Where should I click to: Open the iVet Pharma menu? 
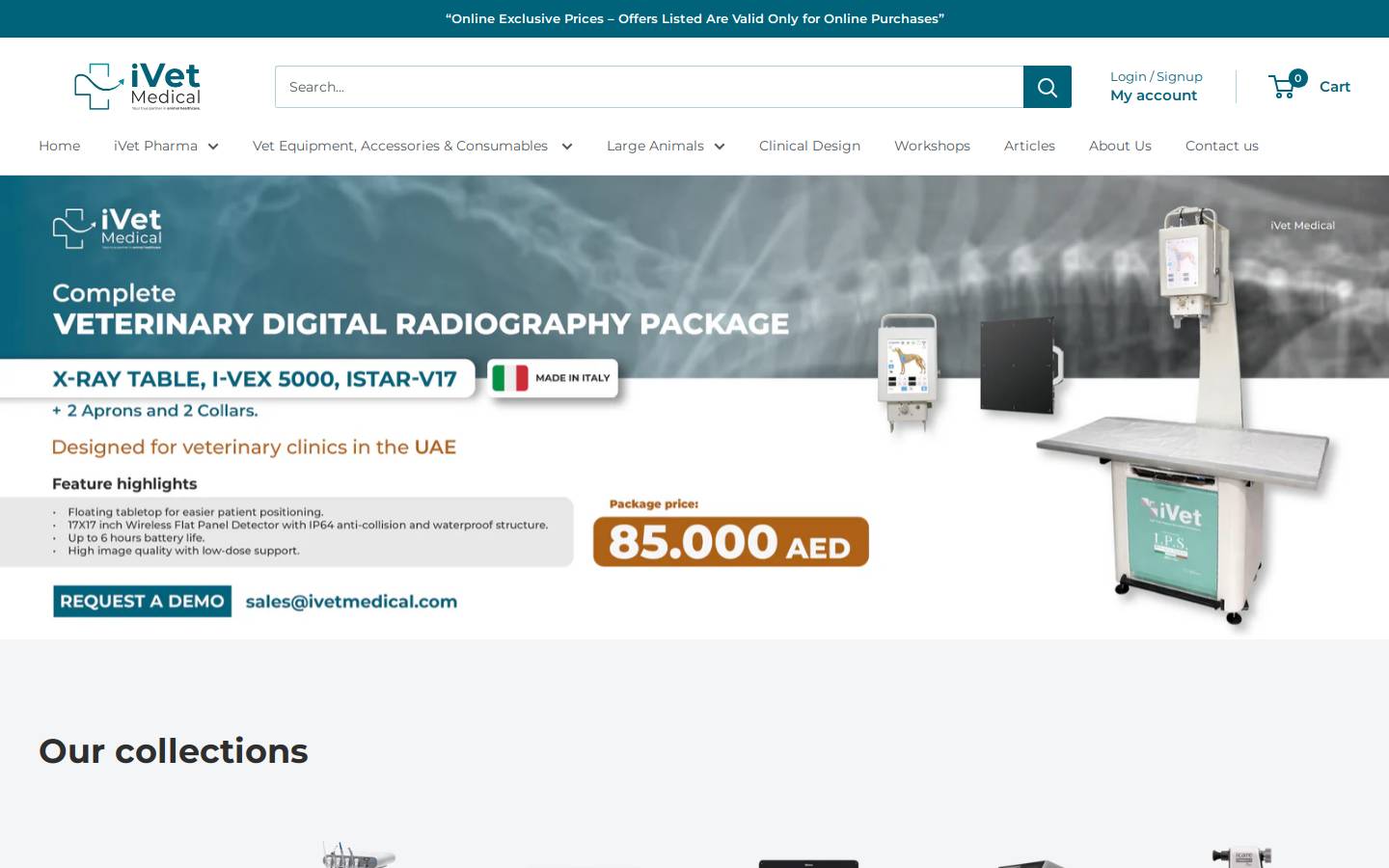[155, 146]
